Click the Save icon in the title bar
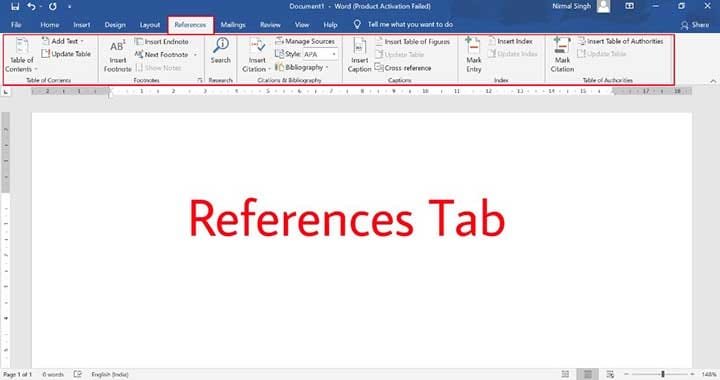The image size is (720, 380). (15, 6)
